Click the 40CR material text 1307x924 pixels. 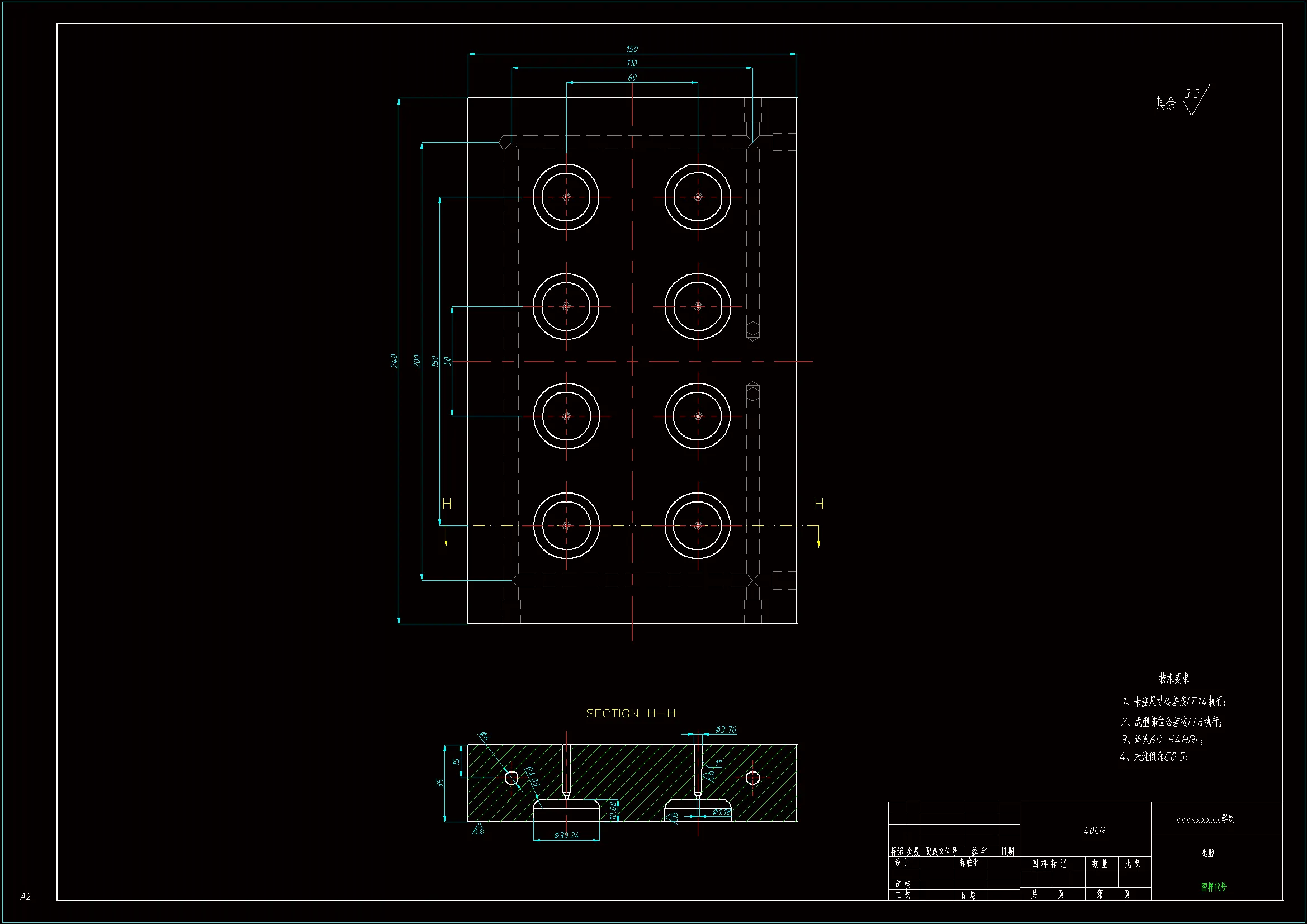click(x=1094, y=831)
